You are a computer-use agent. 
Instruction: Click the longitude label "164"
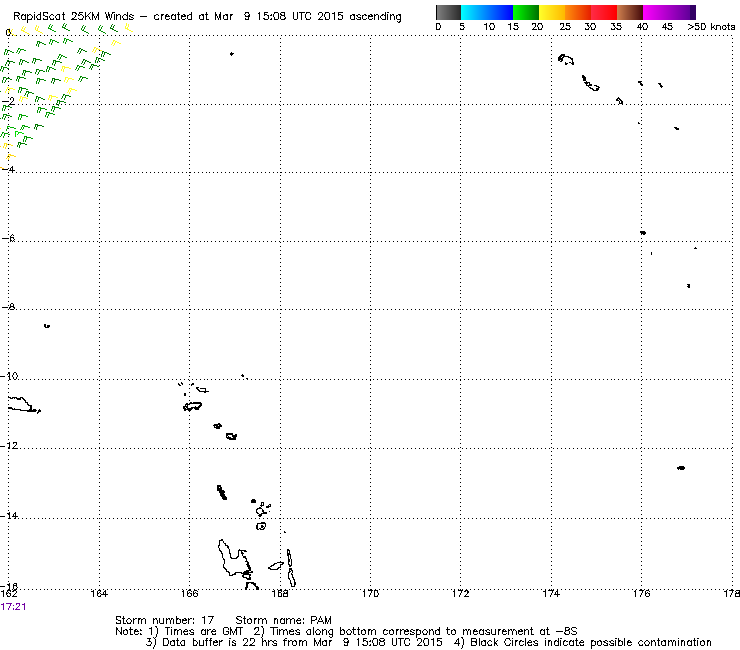pos(99,593)
